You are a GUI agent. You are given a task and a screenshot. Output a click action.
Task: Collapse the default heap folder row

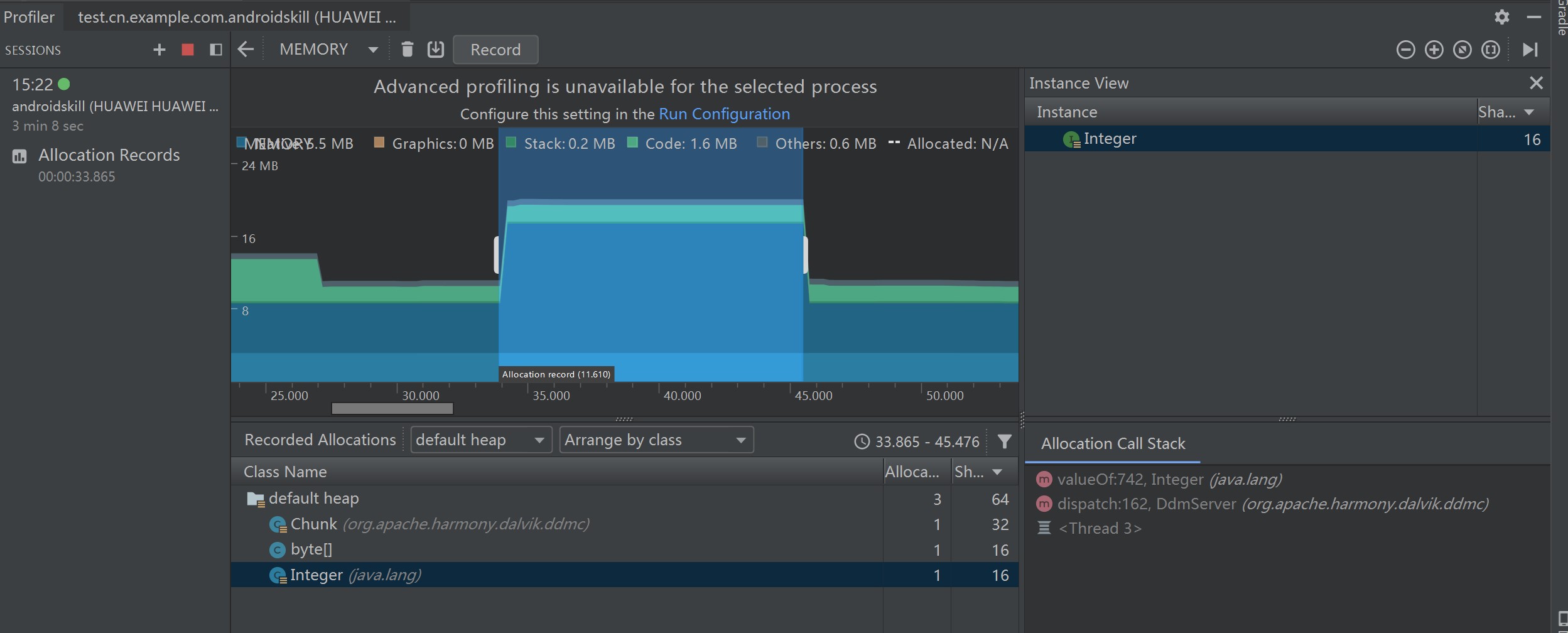coord(624,499)
